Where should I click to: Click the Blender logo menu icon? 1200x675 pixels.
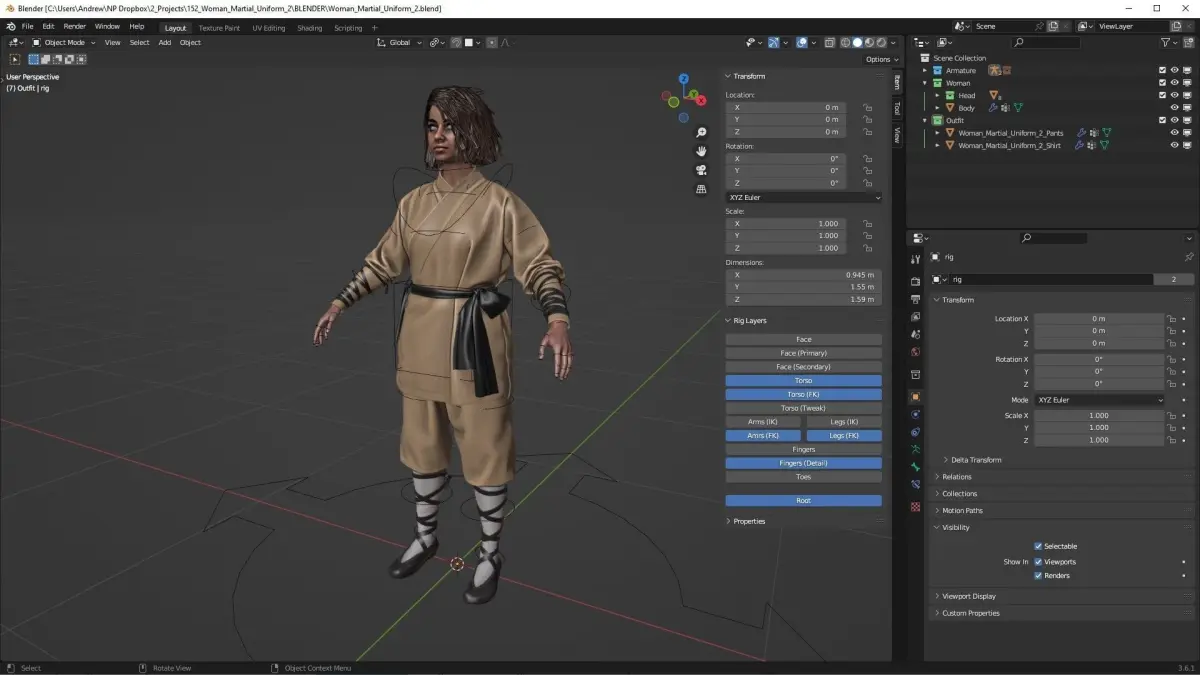click(10, 26)
